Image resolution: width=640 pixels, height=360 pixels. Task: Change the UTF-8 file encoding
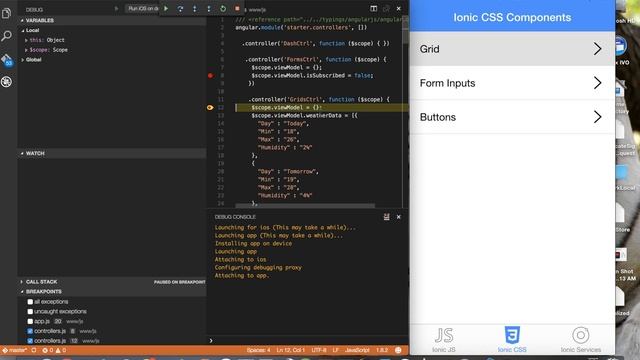pyautogui.click(x=319, y=350)
